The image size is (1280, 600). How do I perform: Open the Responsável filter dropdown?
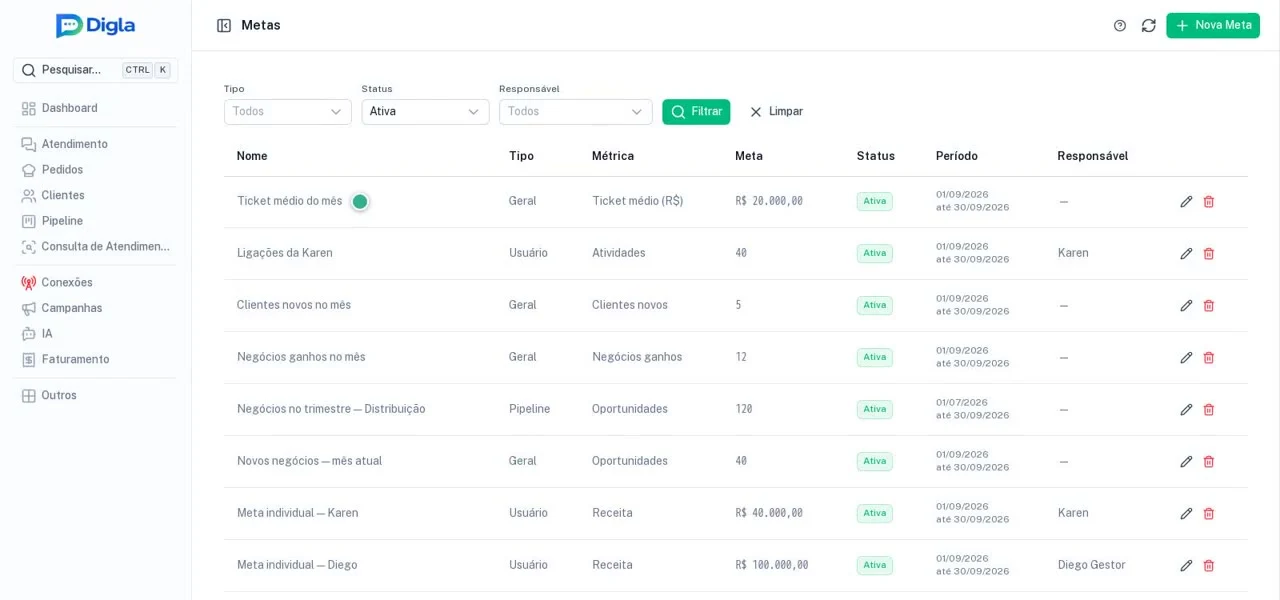point(576,112)
